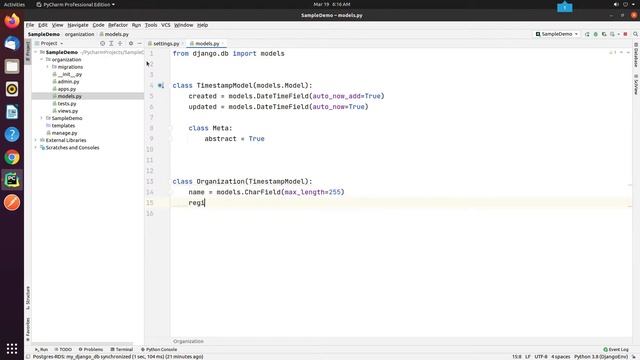Click 4 spaces indent setting
Image resolution: width=640 pixels, height=360 pixels.
(560, 357)
